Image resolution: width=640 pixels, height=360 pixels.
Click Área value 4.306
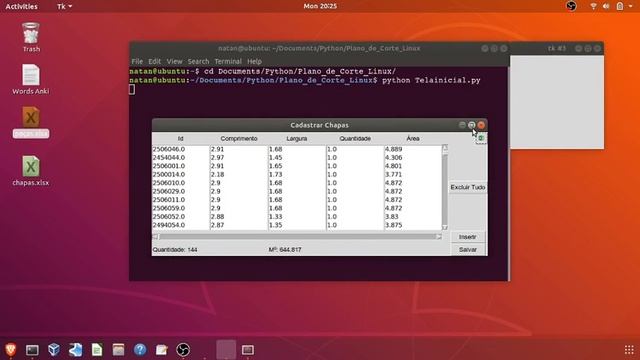393,158
